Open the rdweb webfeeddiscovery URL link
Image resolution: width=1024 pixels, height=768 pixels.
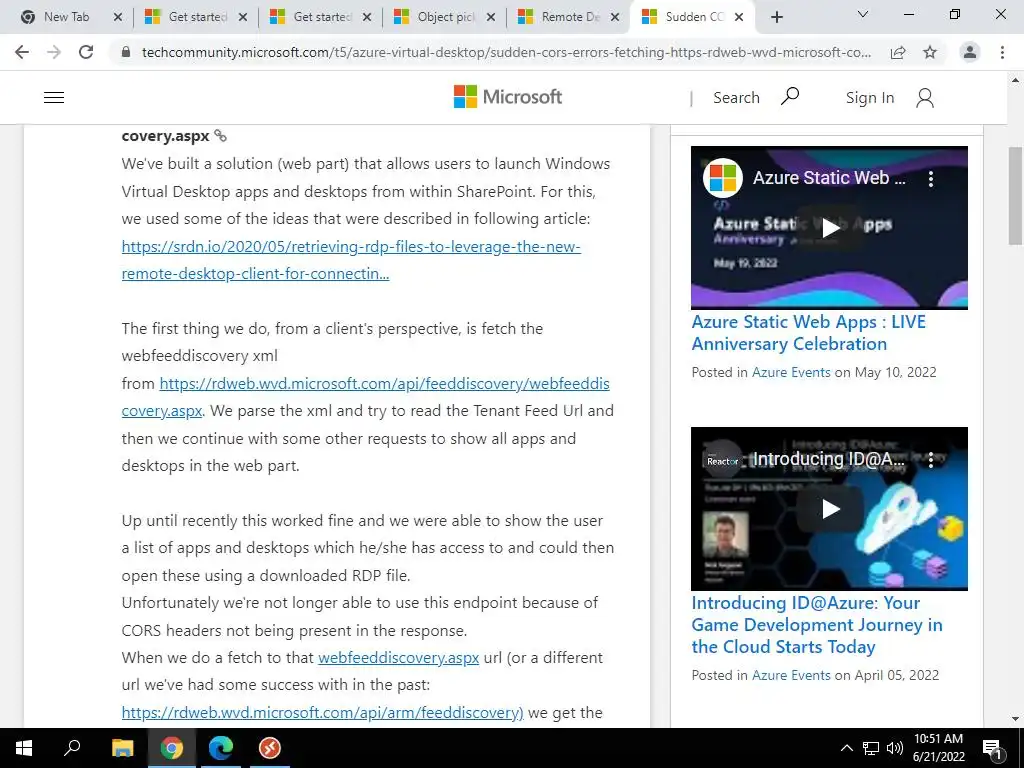(x=366, y=397)
